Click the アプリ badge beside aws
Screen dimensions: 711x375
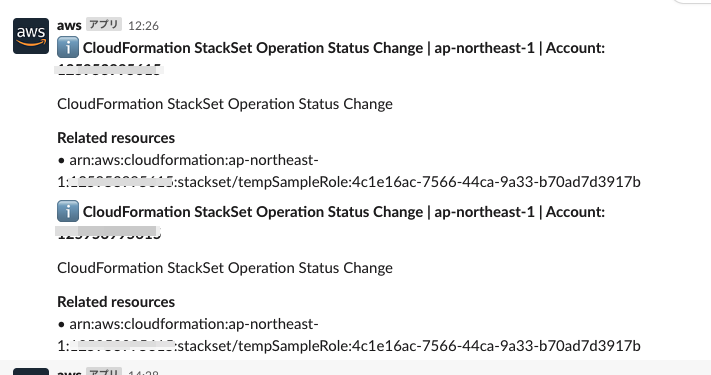click(x=104, y=24)
